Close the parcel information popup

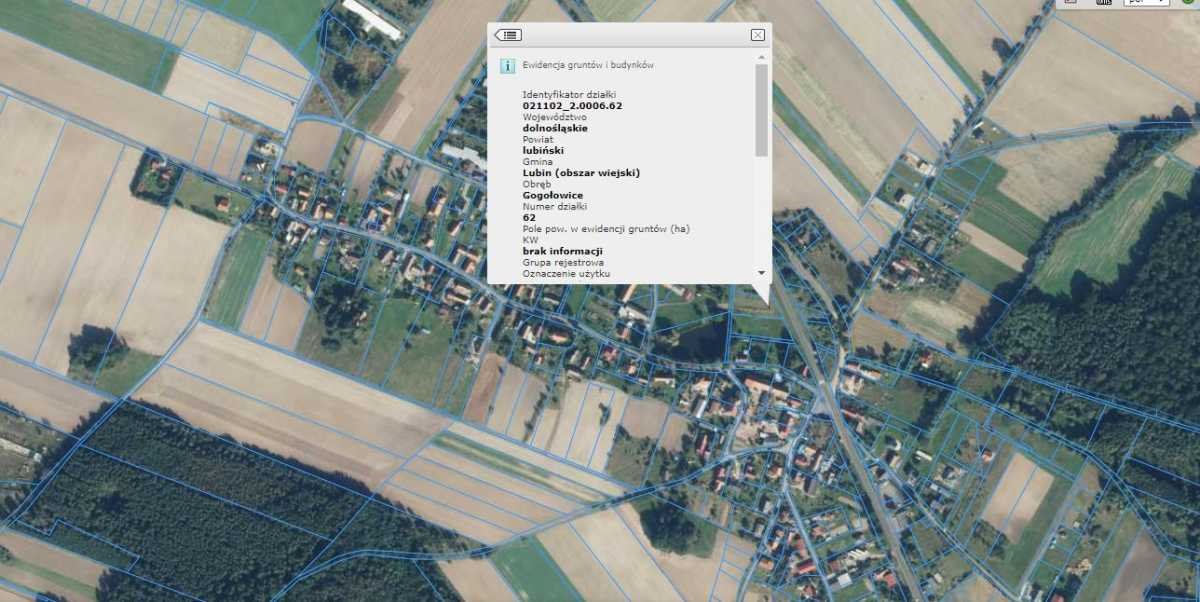click(758, 33)
